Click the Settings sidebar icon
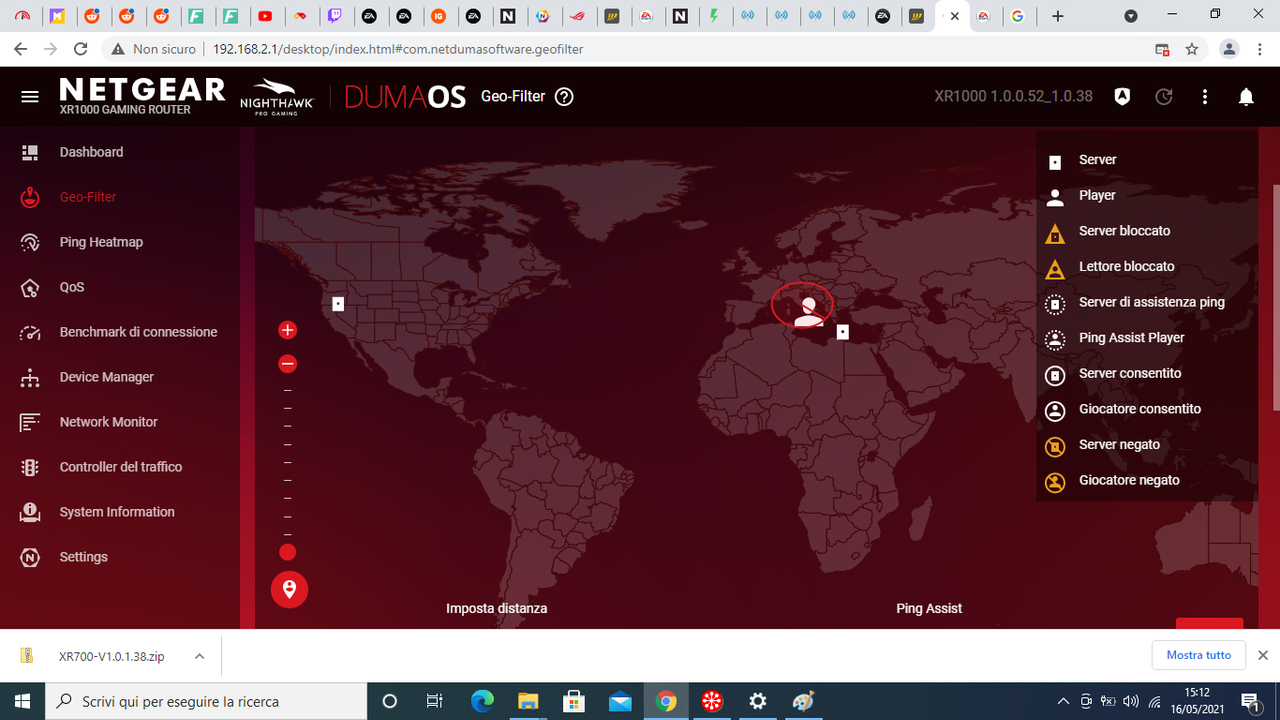 tap(30, 557)
